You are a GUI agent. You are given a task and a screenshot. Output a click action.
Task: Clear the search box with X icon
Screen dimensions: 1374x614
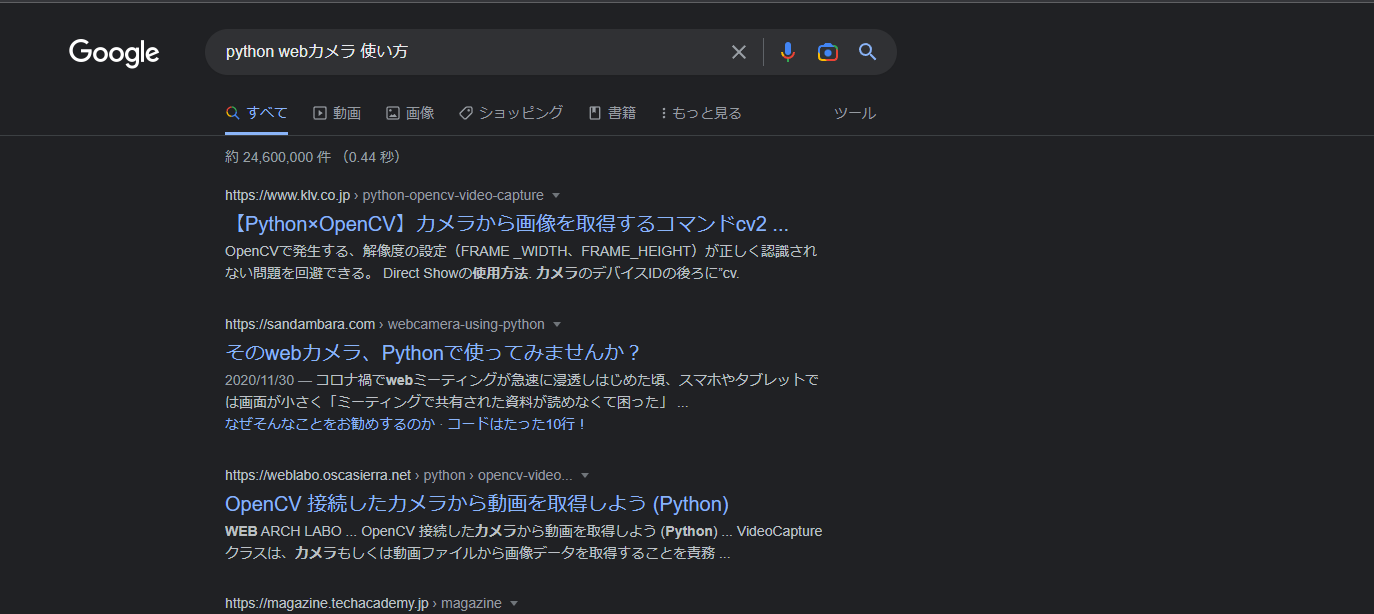click(739, 52)
